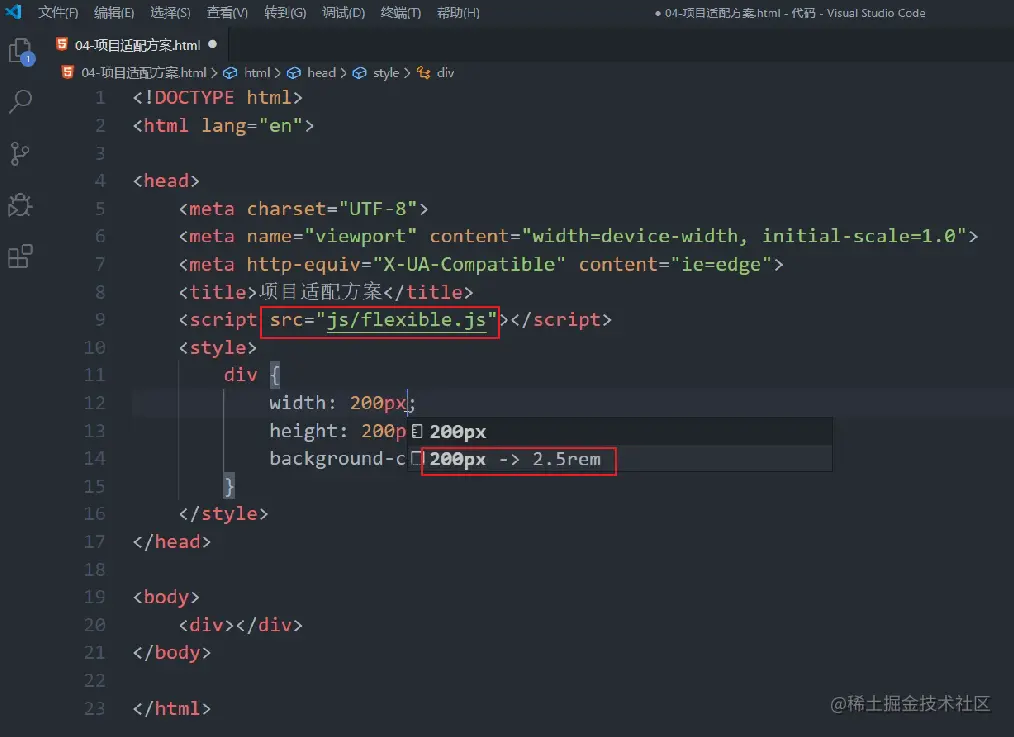Click the unsaved dot on the editor tab
The width and height of the screenshot is (1014, 737).
(213, 45)
